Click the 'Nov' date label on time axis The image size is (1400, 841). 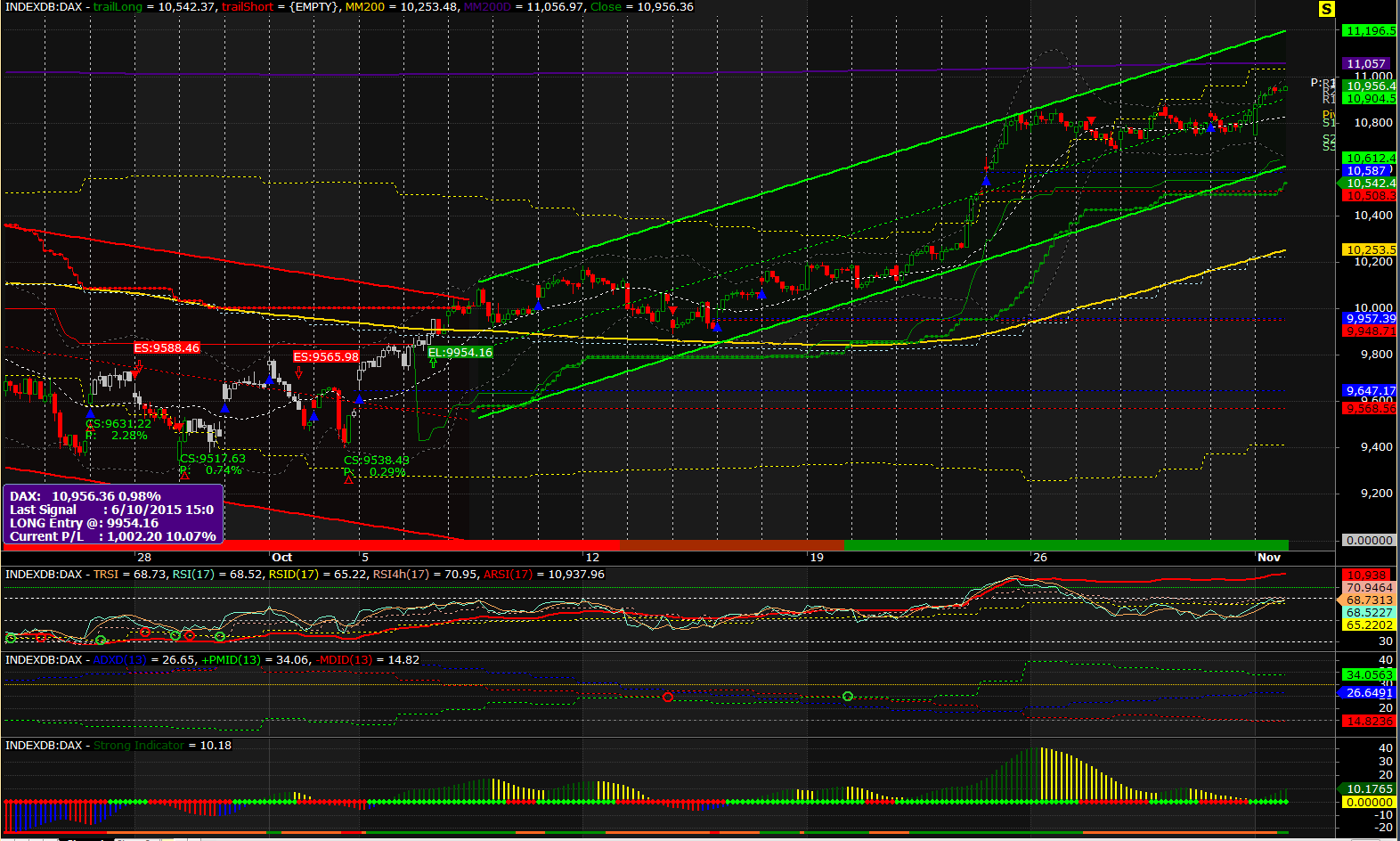(1269, 557)
